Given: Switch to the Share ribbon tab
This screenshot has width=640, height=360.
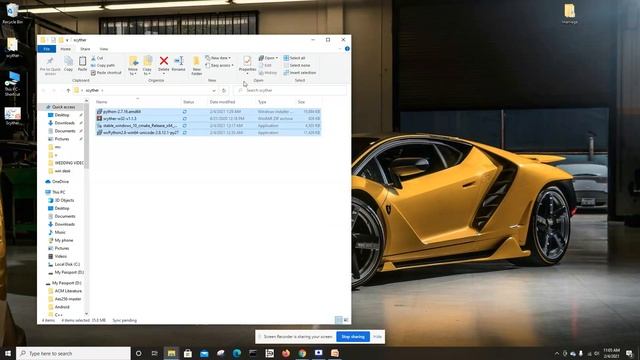Looking at the screenshot, I should [x=85, y=49].
